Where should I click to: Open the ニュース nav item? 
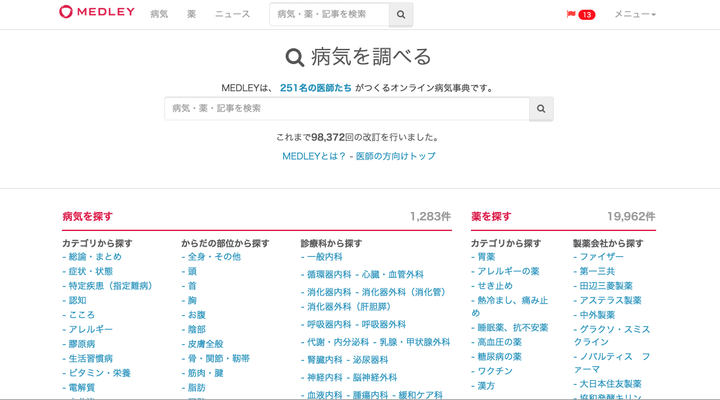(232, 14)
